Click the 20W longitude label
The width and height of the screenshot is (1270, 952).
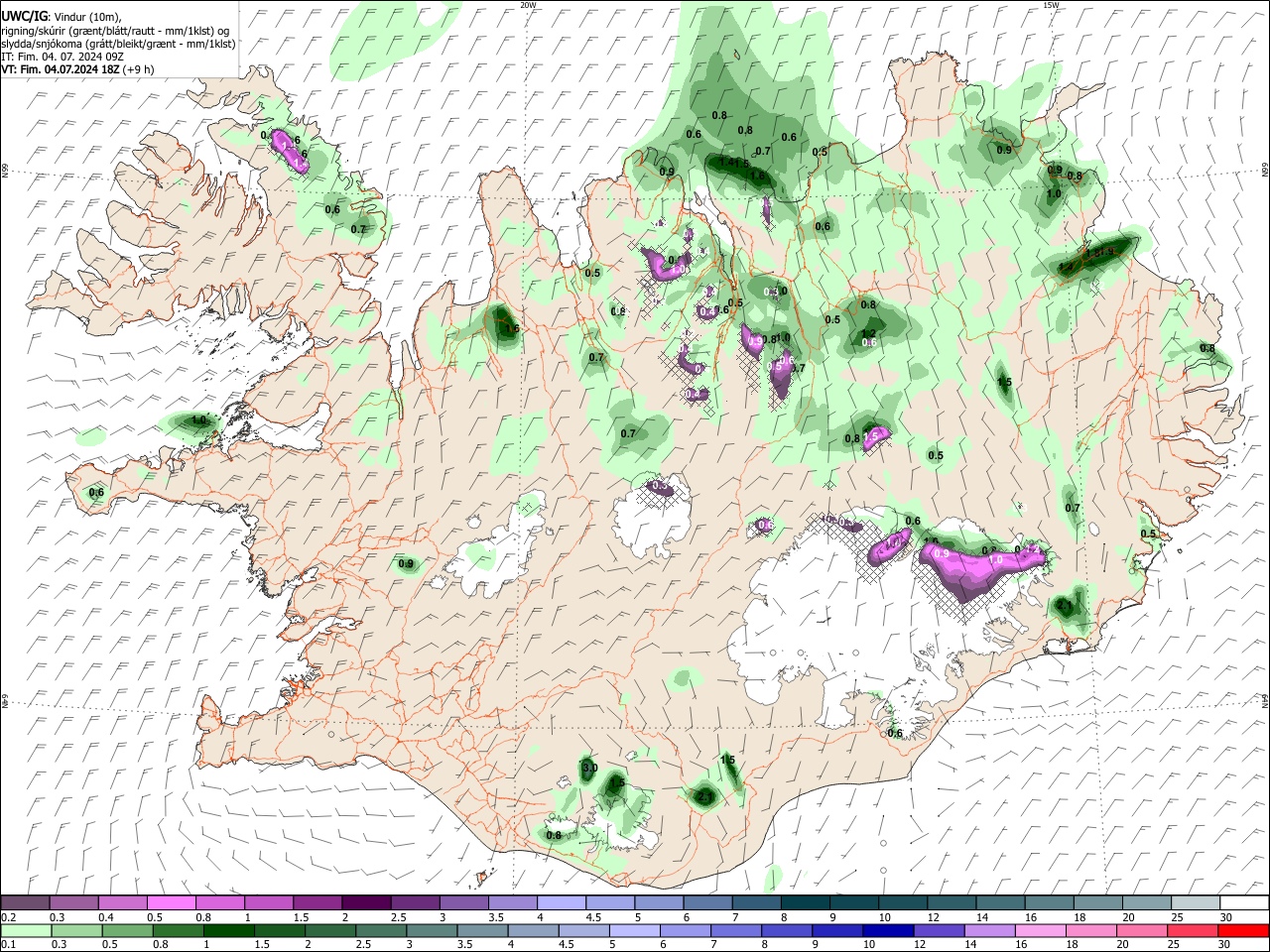tap(529, 5)
